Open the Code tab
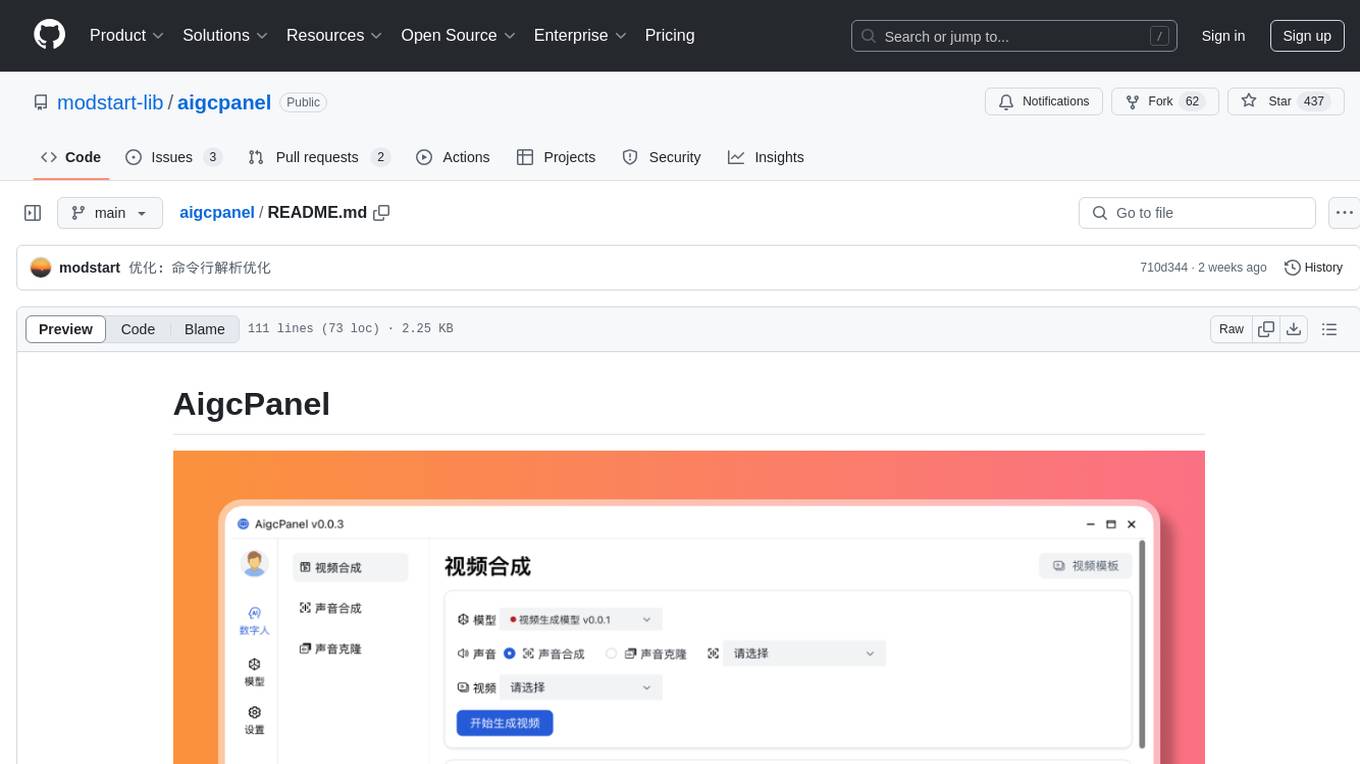 pyautogui.click(x=71, y=157)
